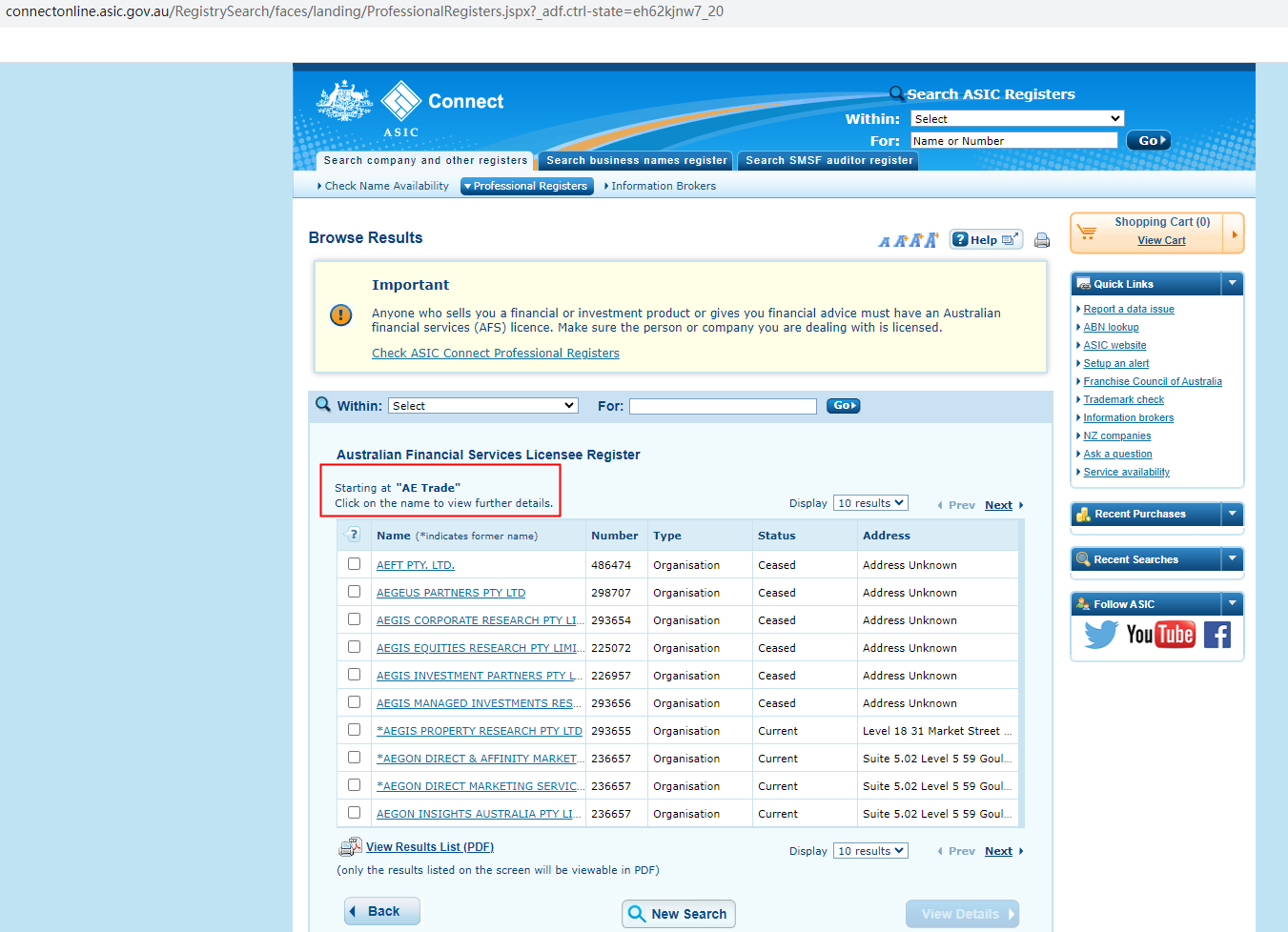1288x932 pixels.
Task: Click the shopping cart icon
Action: (x=1088, y=232)
